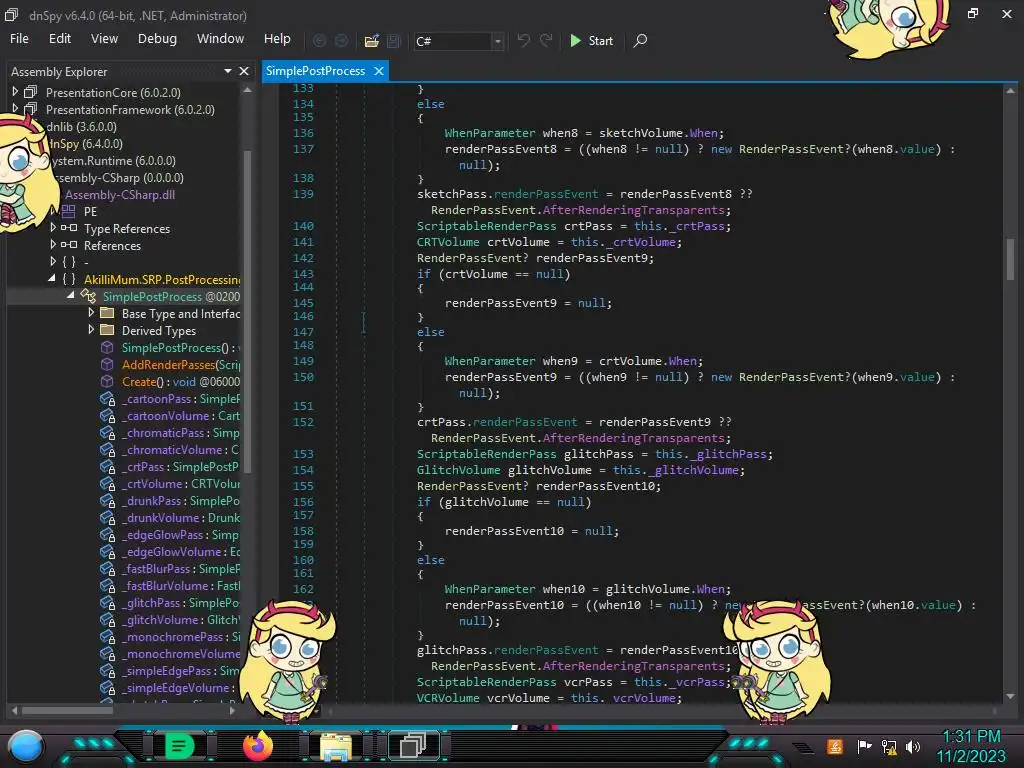The image size is (1024, 768).
Task: Click the navigate backward arrow icon
Action: tap(319, 41)
